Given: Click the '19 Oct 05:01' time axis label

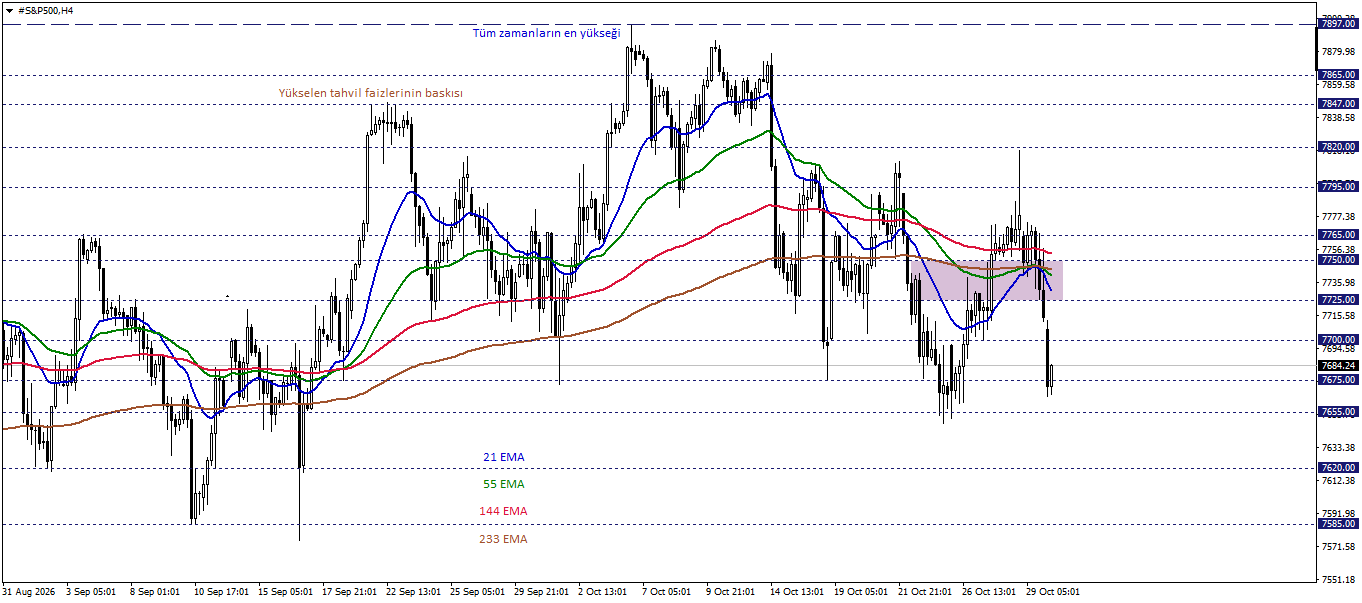Looking at the screenshot, I should click(861, 591).
